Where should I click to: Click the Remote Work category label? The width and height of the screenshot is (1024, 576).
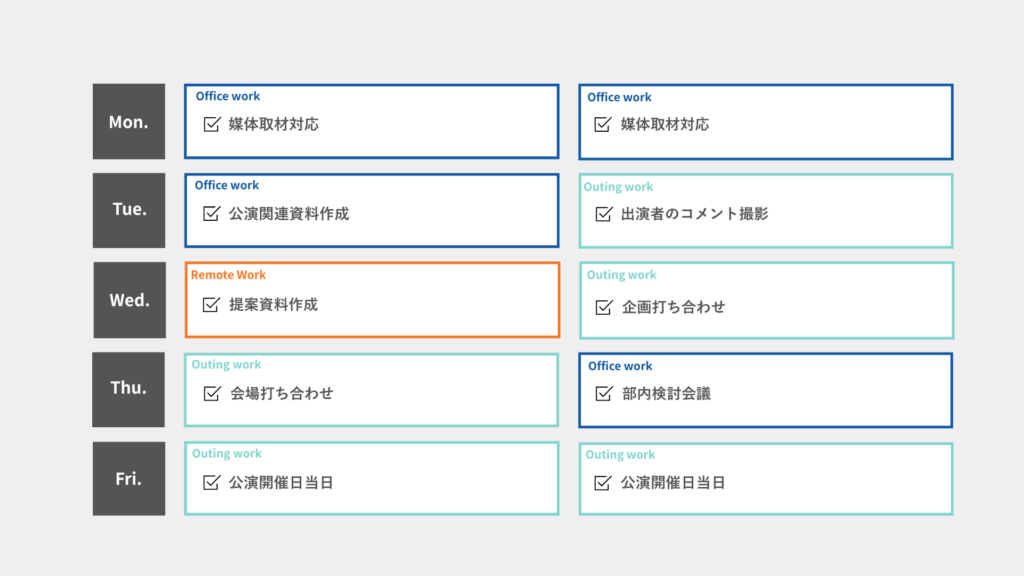(x=228, y=275)
